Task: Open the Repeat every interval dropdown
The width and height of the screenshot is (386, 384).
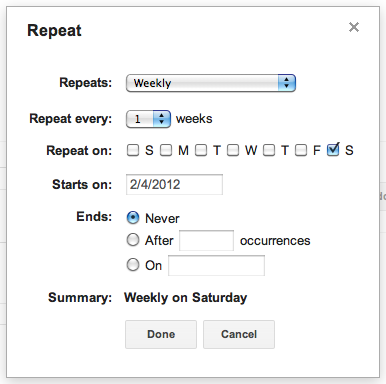Action: [x=148, y=119]
